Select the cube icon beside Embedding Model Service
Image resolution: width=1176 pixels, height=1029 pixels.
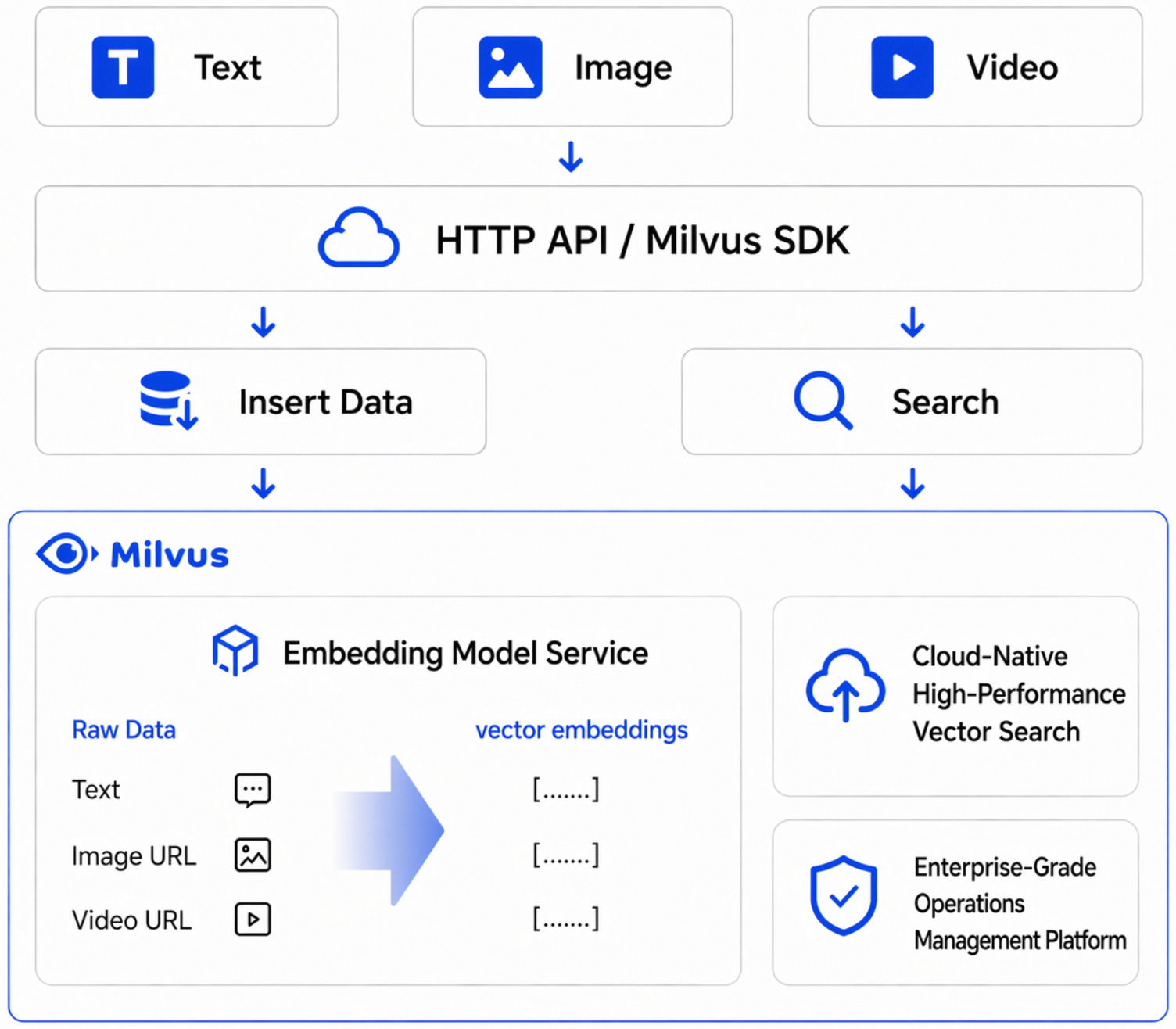(235, 651)
